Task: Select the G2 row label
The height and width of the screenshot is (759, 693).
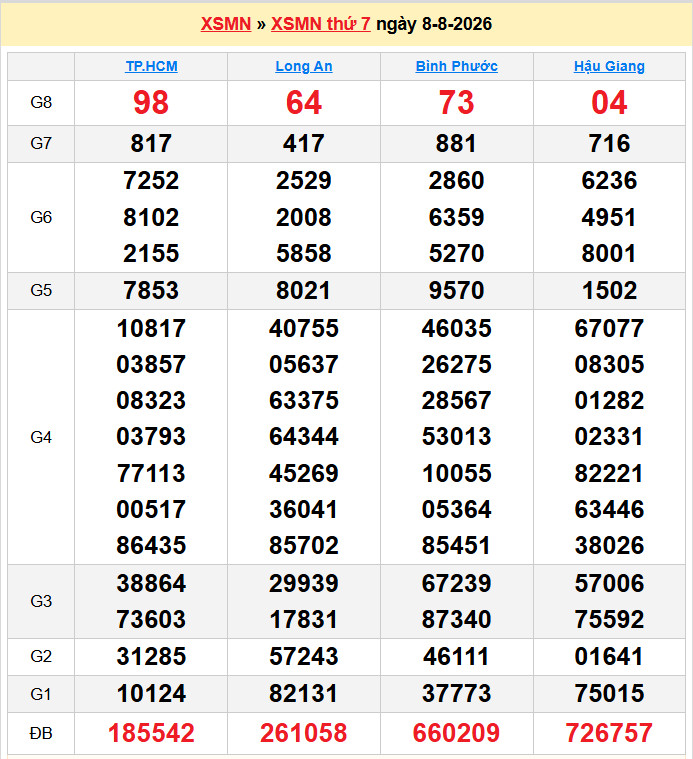Action: click(41, 656)
